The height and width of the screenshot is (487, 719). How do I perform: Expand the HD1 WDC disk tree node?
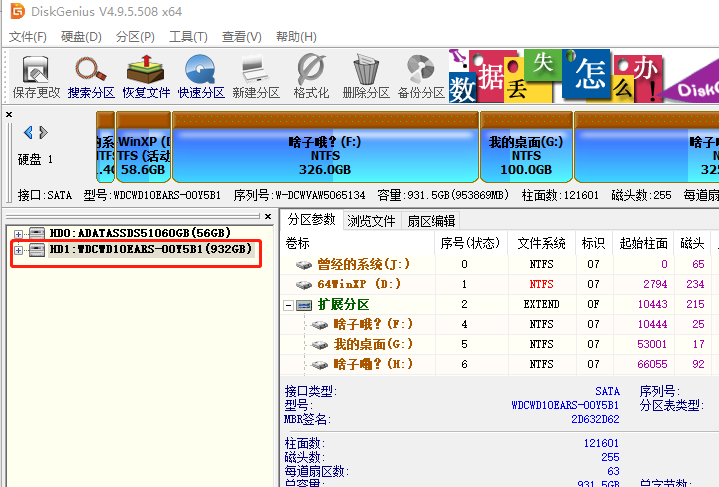tap(19, 249)
